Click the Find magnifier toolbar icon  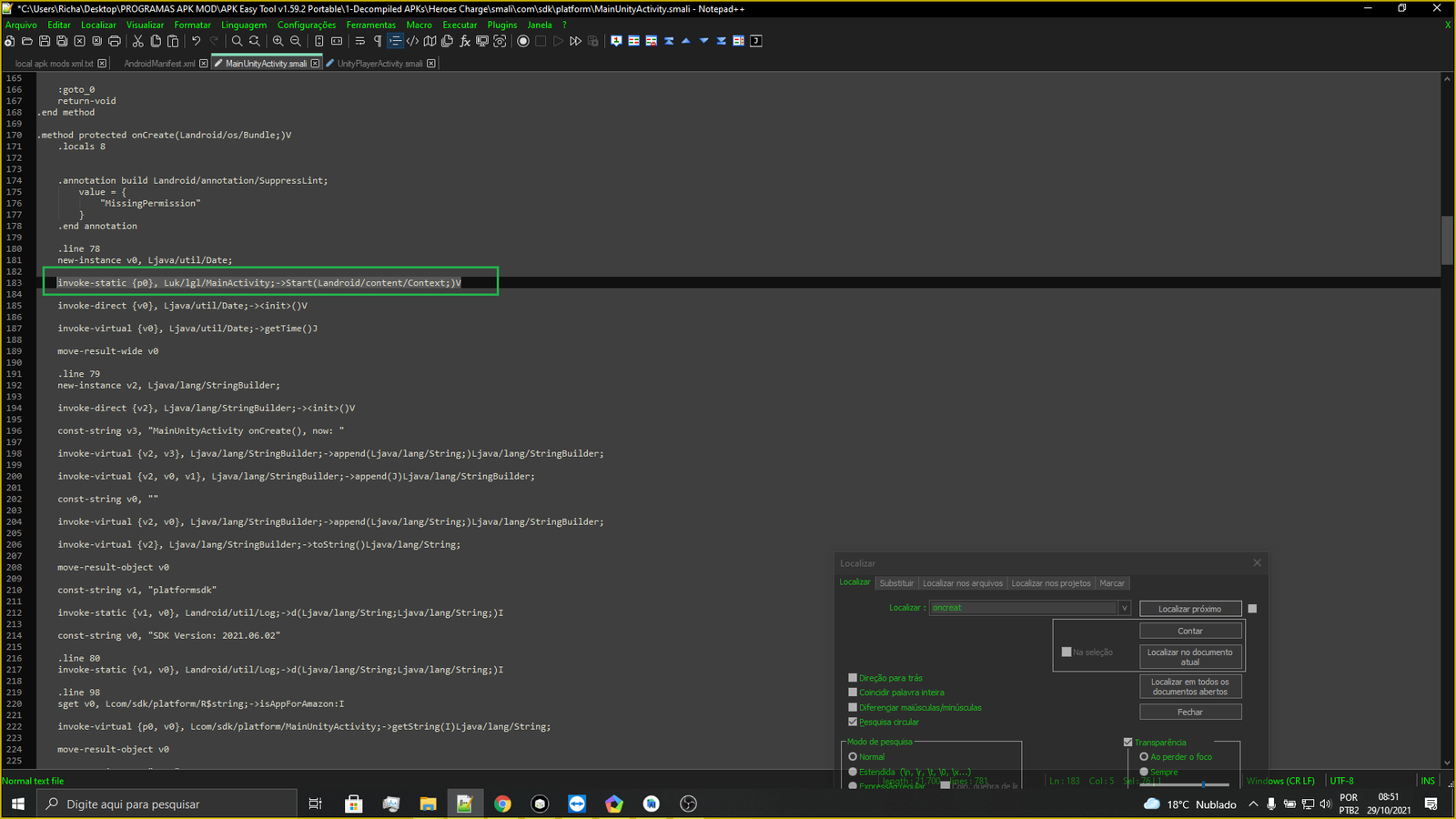pos(238,41)
